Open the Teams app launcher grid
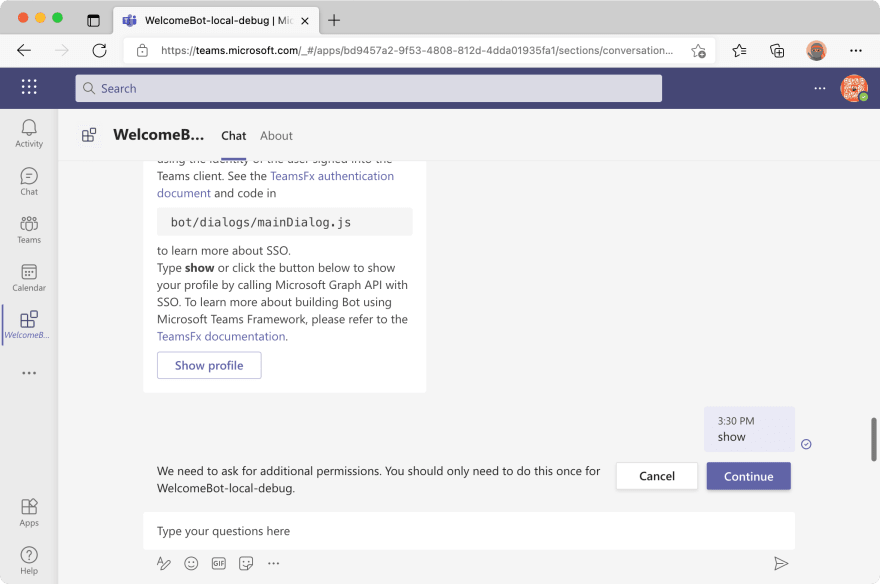 (29, 87)
